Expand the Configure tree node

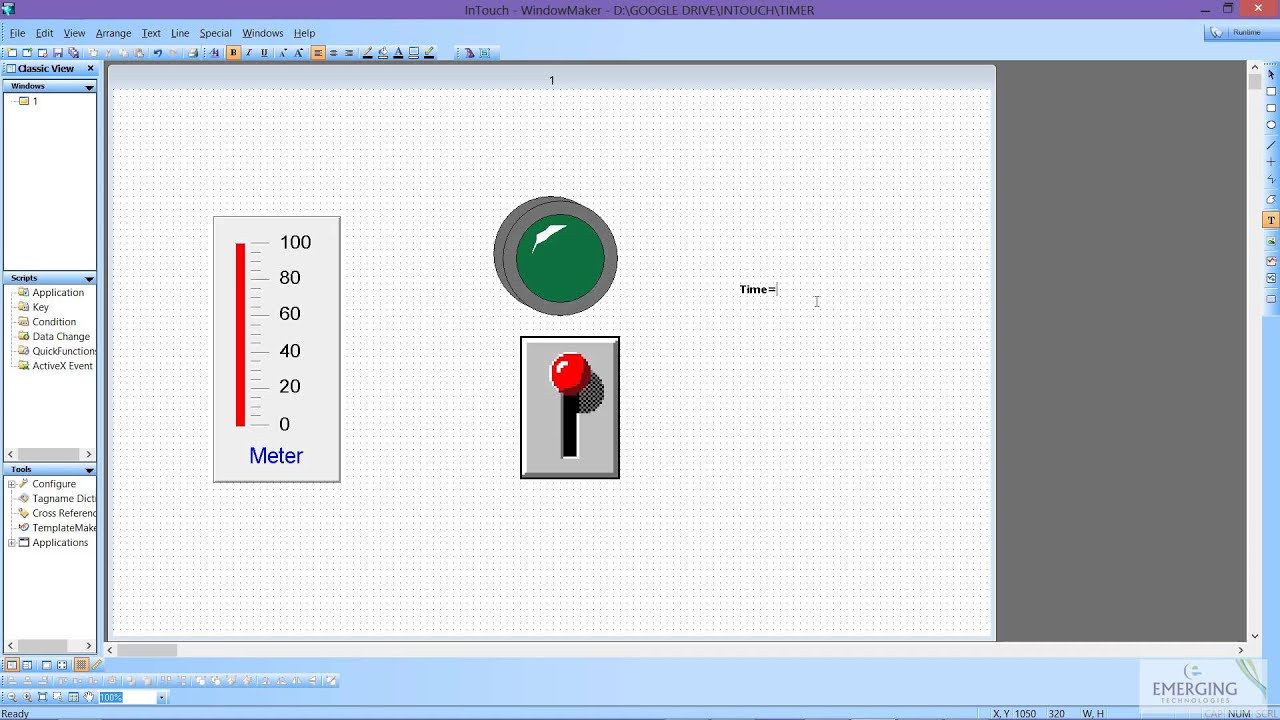pos(12,484)
